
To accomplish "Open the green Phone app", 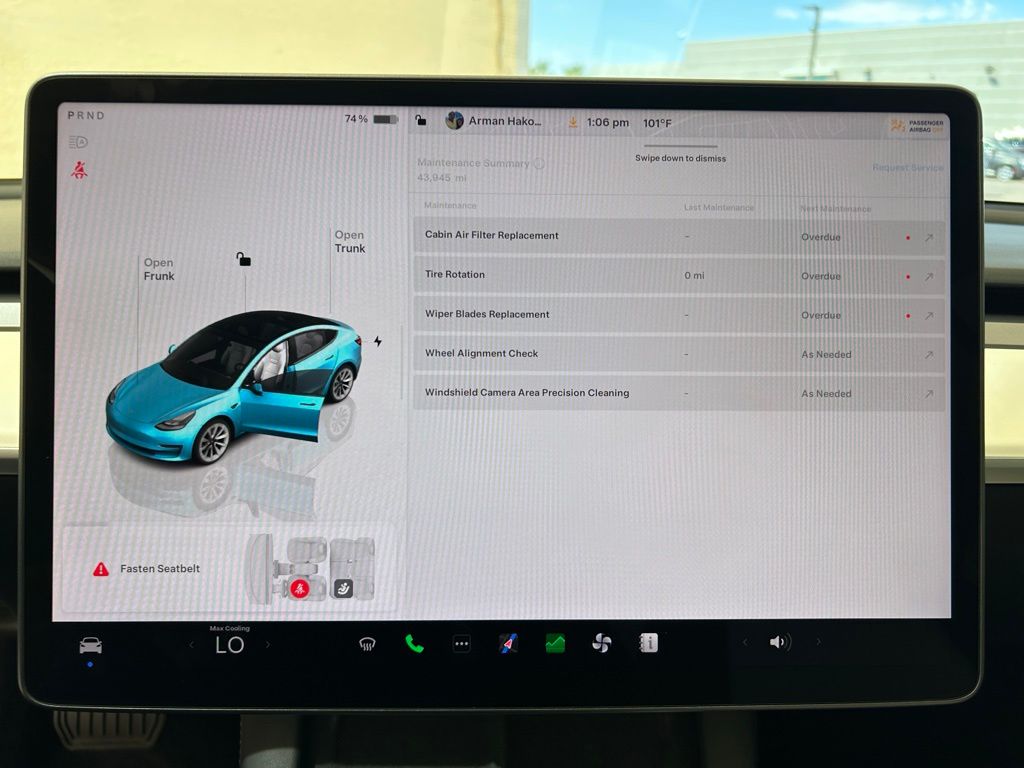I will point(414,644).
